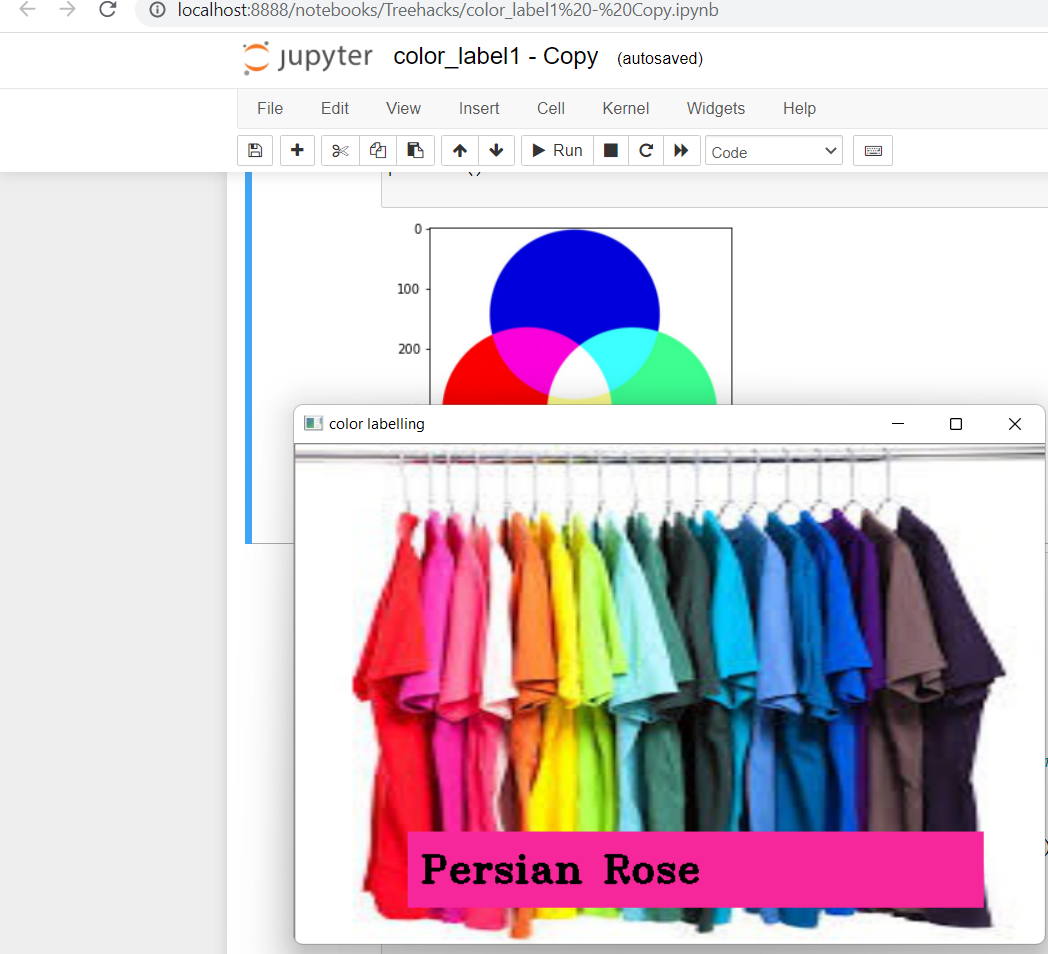Open the Kernel menu
This screenshot has height=954, width=1048.
pos(626,108)
